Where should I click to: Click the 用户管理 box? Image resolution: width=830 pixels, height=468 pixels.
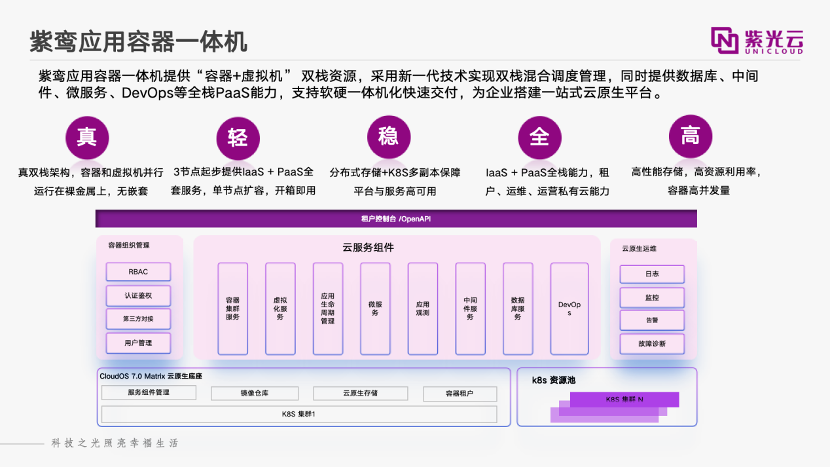[x=138, y=343]
